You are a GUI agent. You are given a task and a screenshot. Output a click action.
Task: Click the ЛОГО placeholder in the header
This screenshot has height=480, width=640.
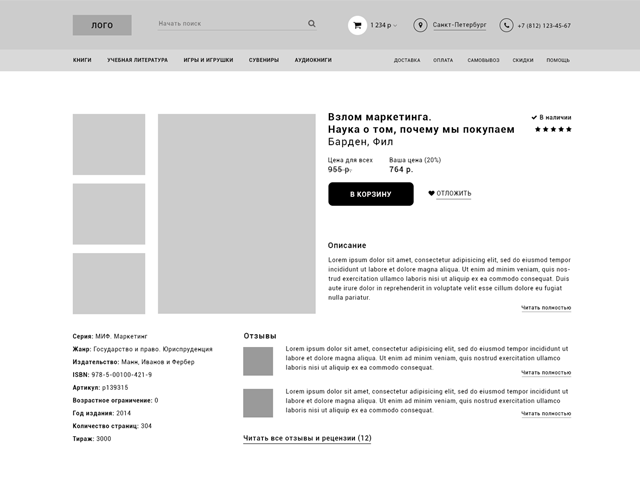(x=102, y=25)
